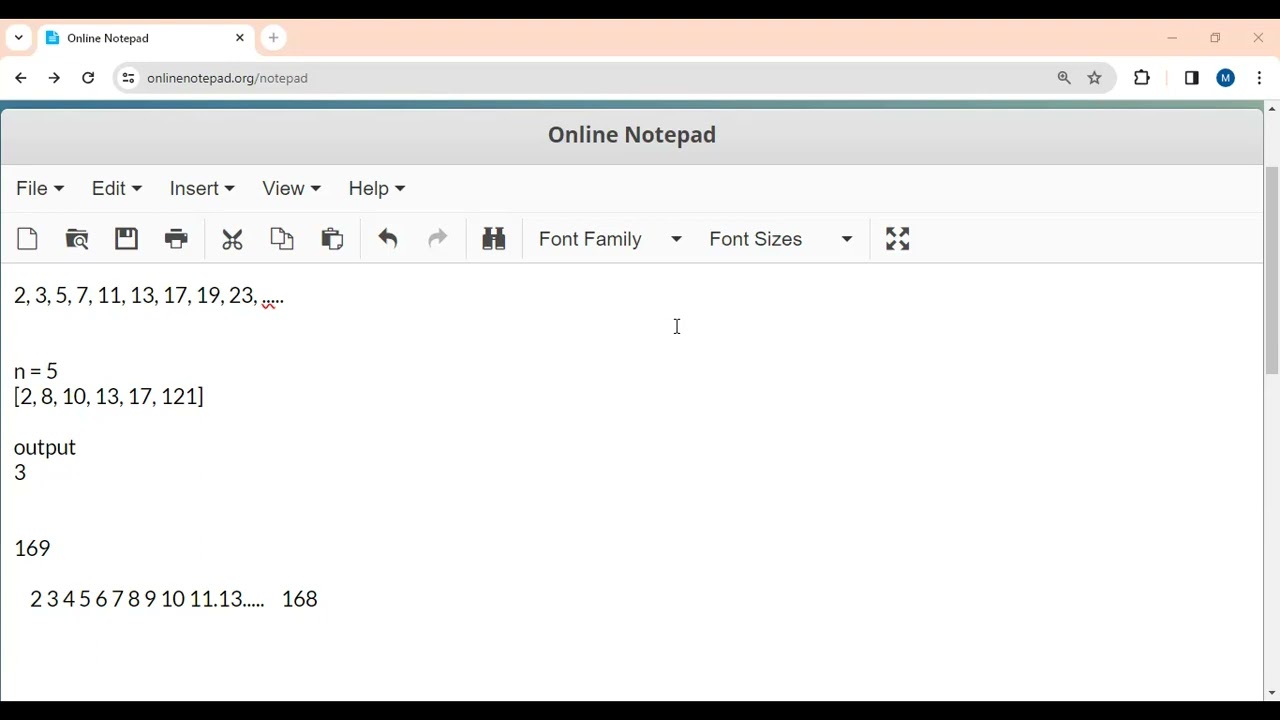The width and height of the screenshot is (1280, 720).
Task: Click the address bar URL onlinenotepad.org/notepad
Action: [x=227, y=78]
